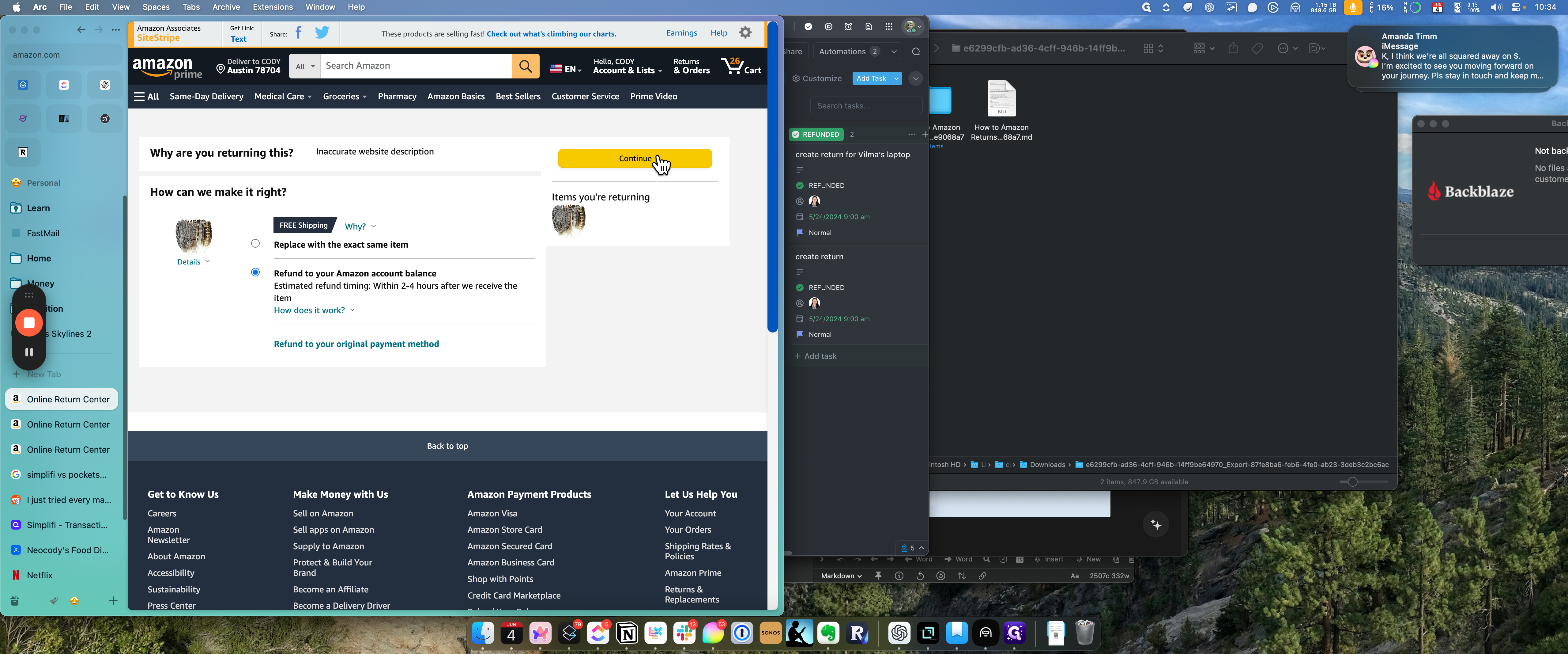
Task: Adjust the Finder icon size slider
Action: [1352, 482]
